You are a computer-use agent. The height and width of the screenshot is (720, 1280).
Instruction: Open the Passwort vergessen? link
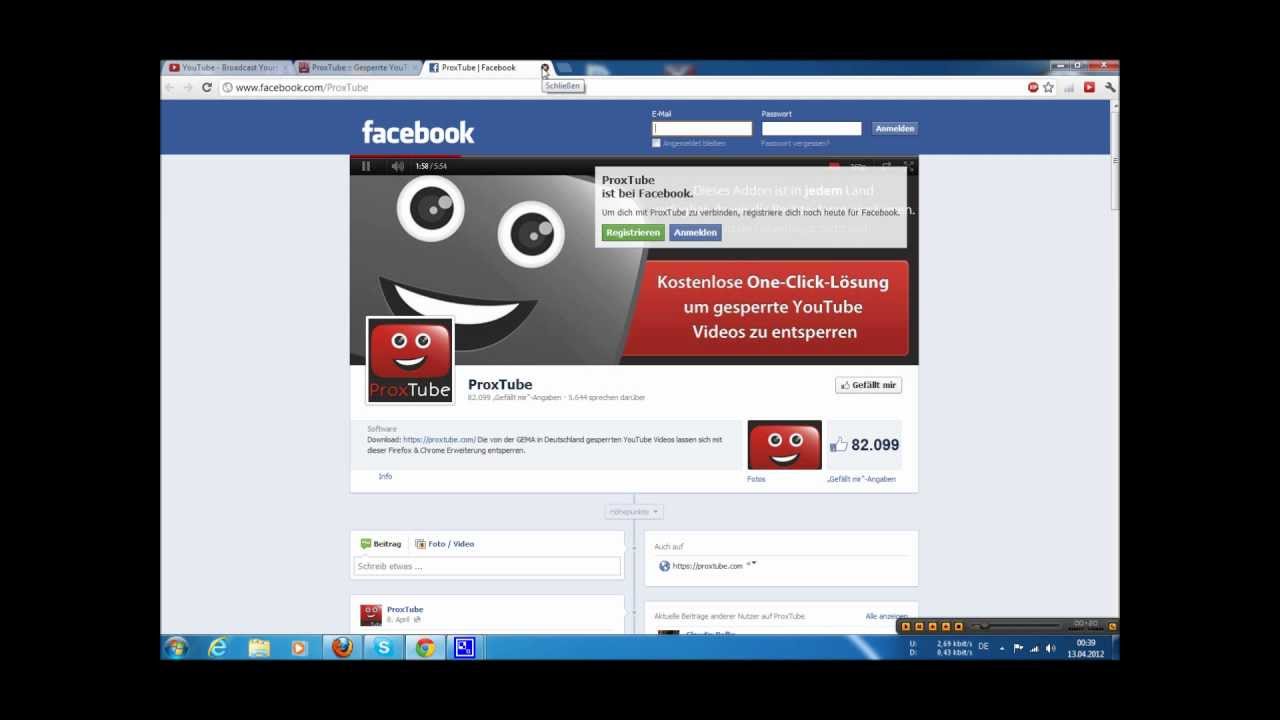[x=794, y=143]
